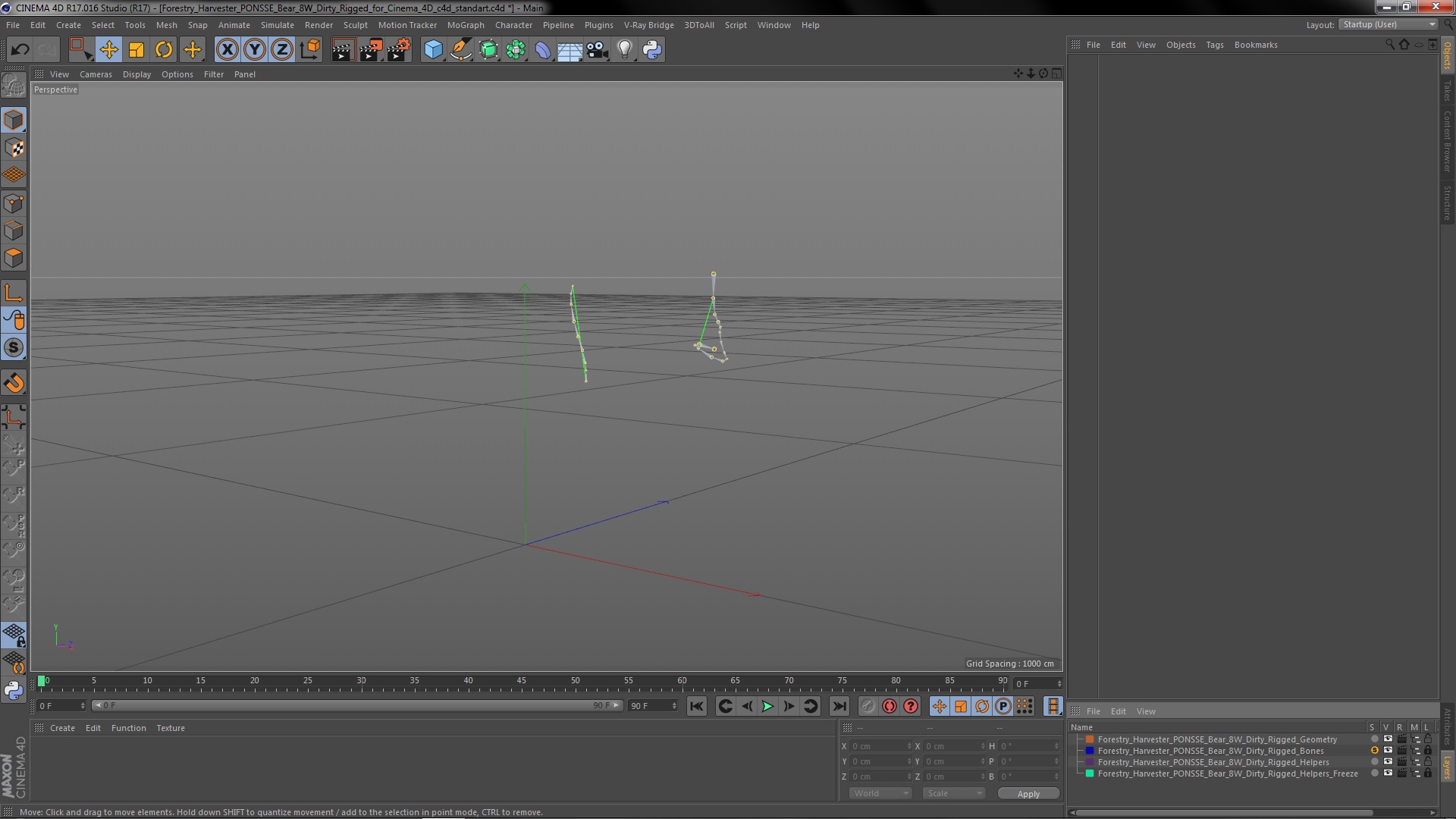Screen dimensions: 1456x819
Task: Switch to Polygons mode
Action: 14,258
